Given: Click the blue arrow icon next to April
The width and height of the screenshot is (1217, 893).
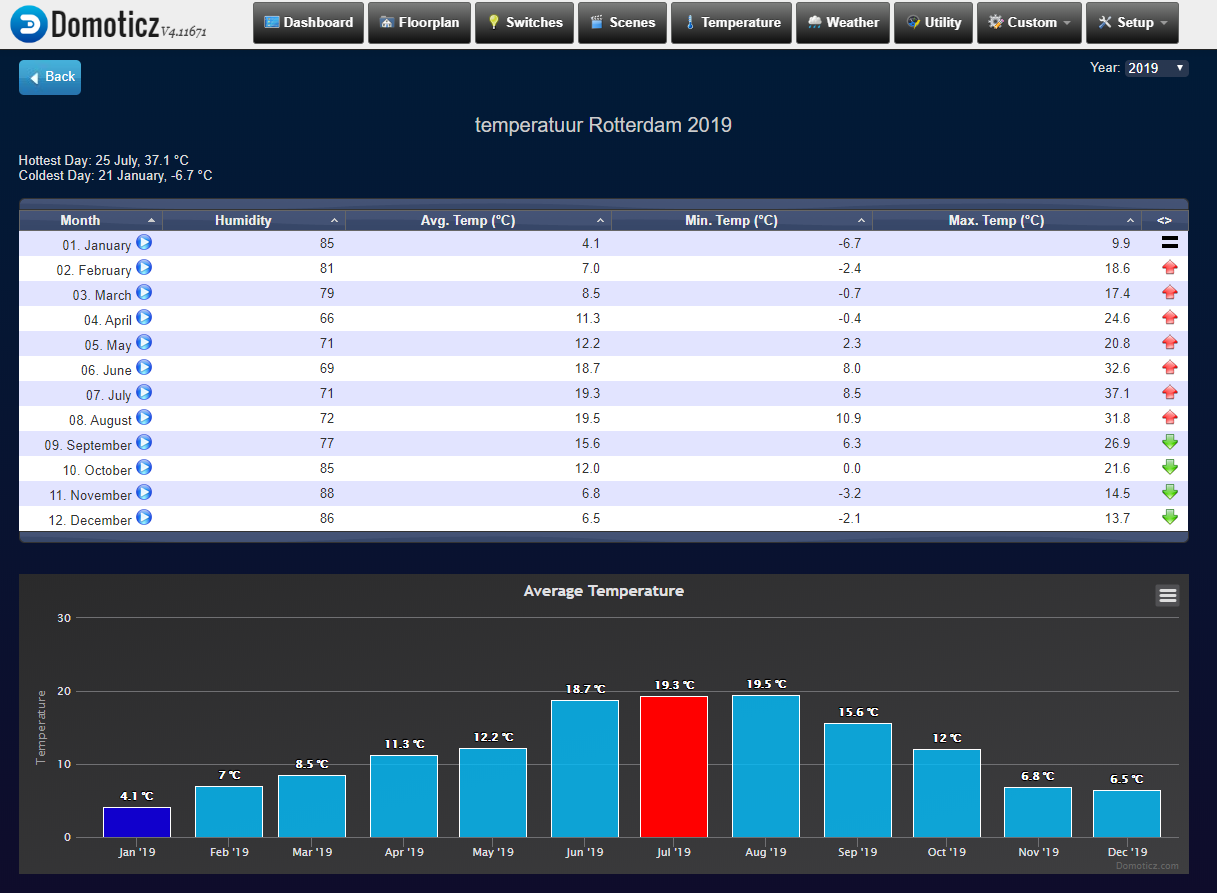Looking at the screenshot, I should click(x=144, y=318).
